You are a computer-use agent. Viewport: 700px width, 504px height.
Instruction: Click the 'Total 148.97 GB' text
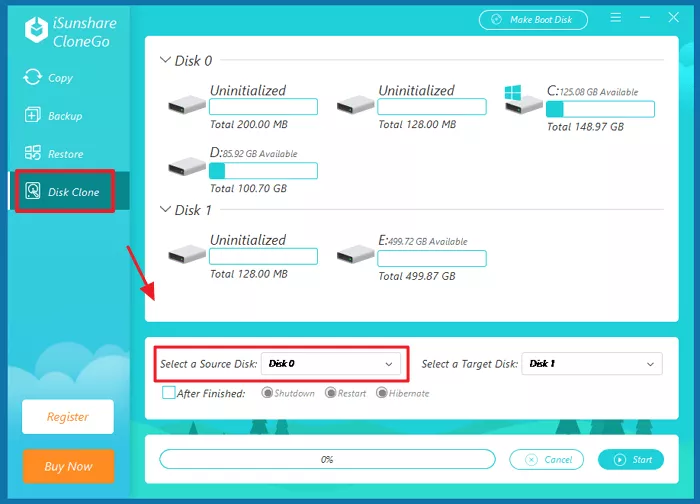point(585,127)
